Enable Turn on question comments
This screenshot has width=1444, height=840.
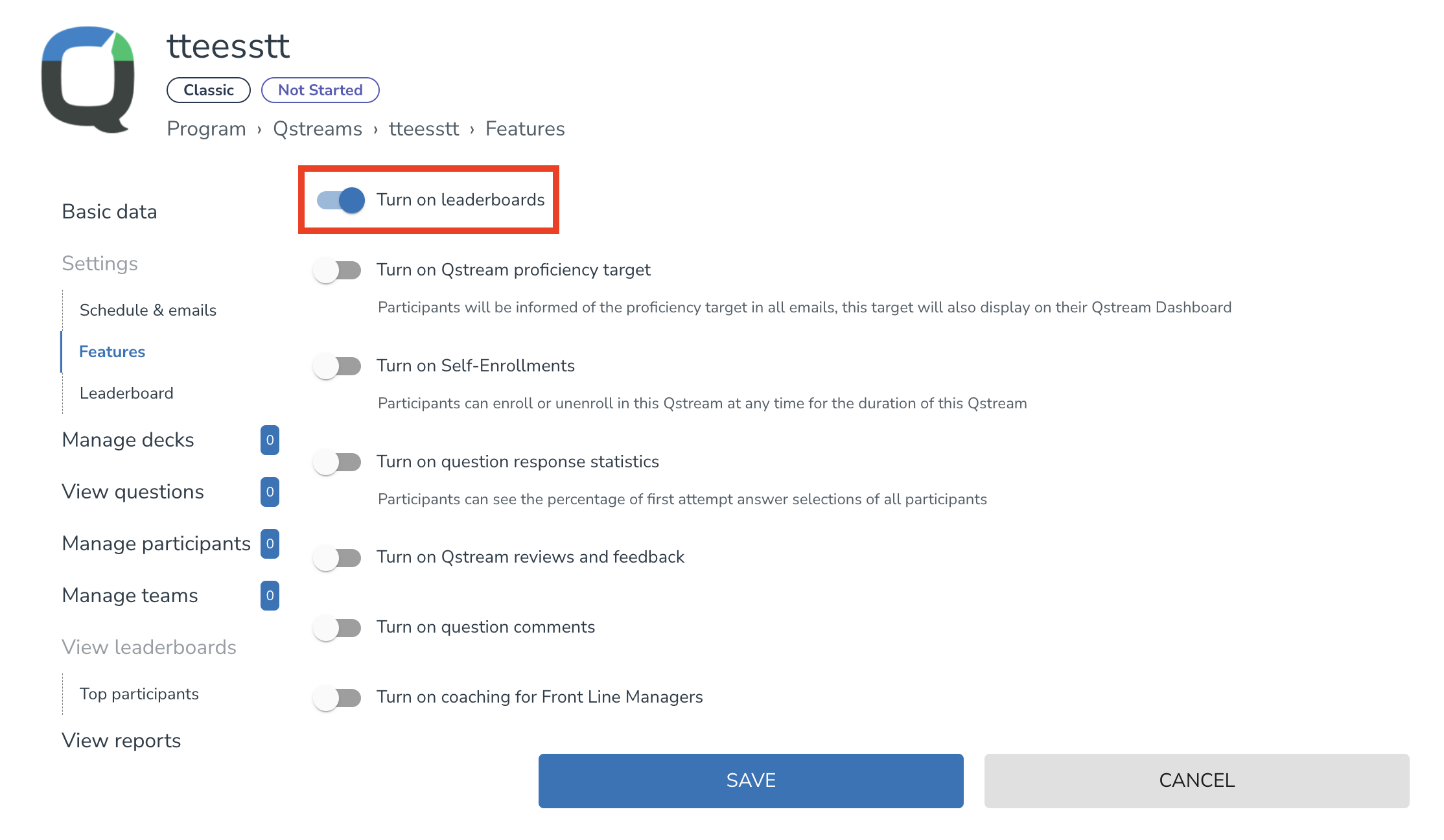tap(337, 627)
